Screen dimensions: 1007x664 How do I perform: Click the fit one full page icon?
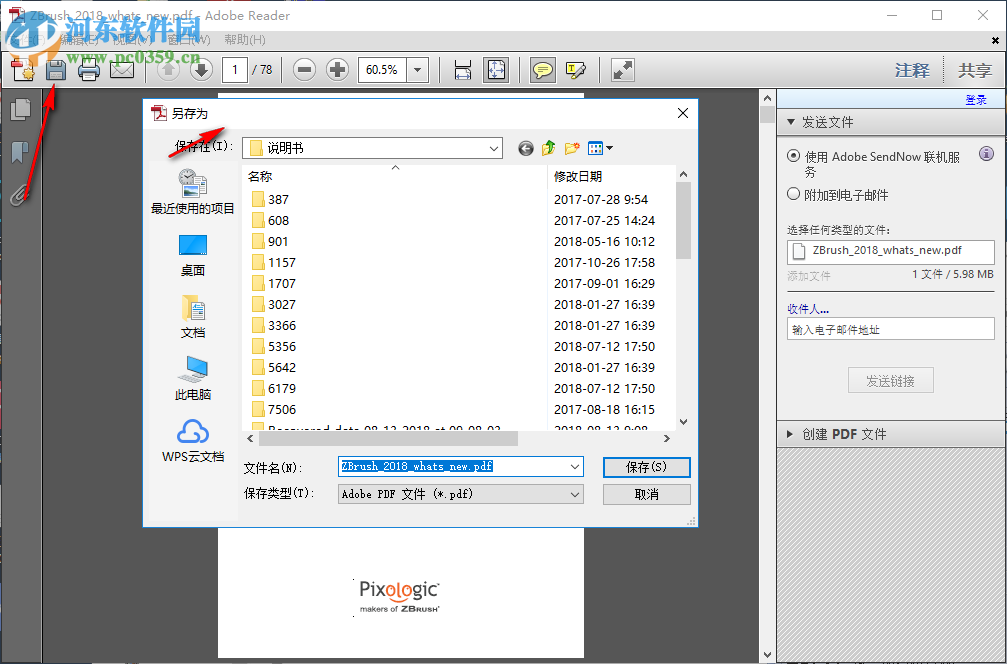click(x=495, y=70)
